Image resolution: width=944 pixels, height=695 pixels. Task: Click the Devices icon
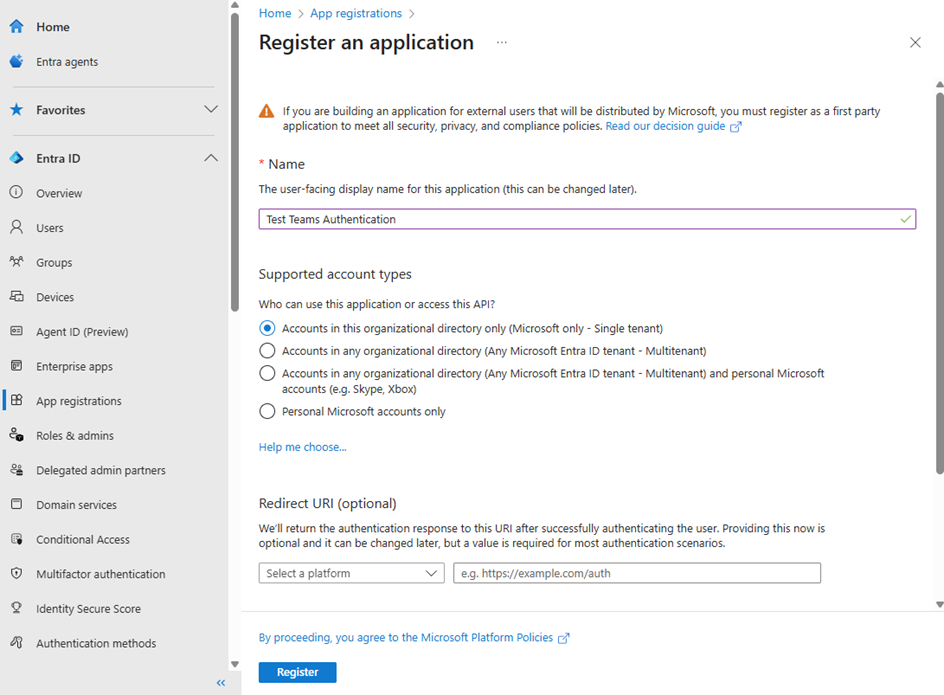click(16, 297)
